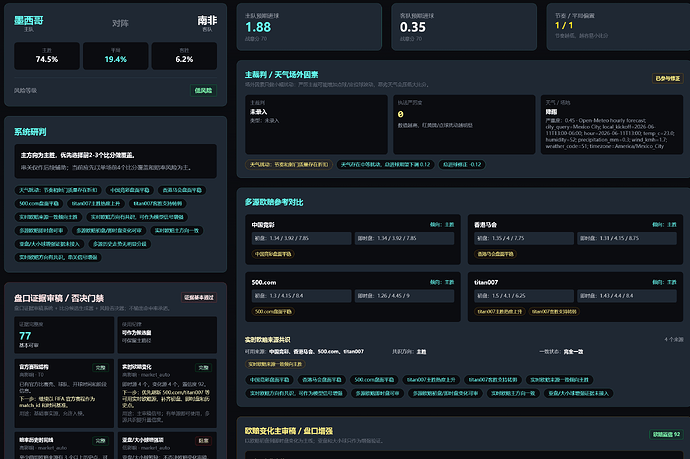Select the 节奏/平局偏置 1 / 1 card
Screen dimensions: 690x459
[x=618, y=27]
